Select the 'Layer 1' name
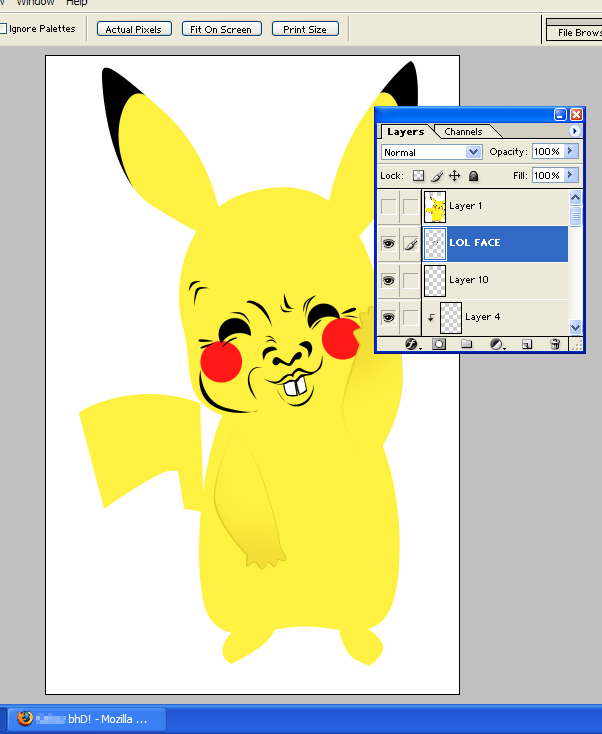602x734 pixels. coord(465,206)
